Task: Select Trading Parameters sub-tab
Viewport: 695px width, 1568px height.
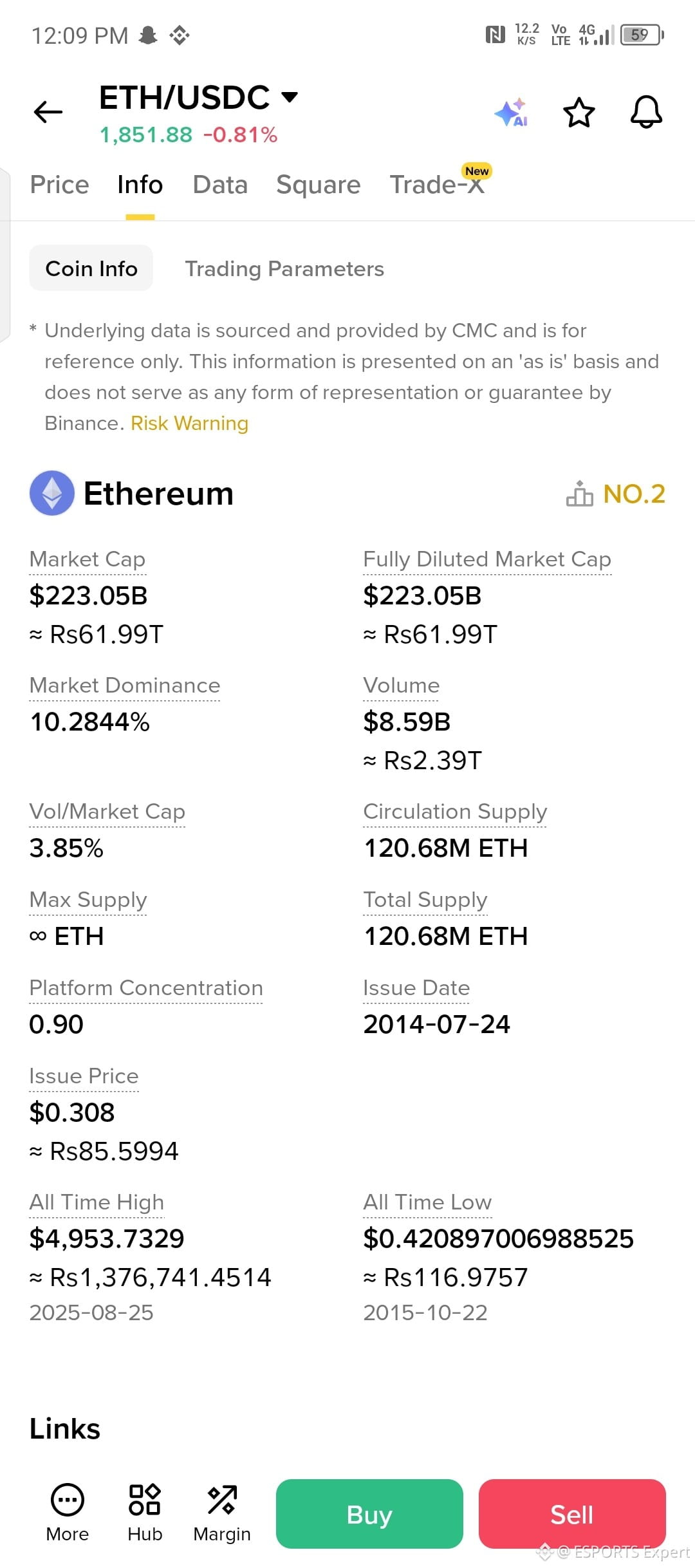Action: pos(284,268)
